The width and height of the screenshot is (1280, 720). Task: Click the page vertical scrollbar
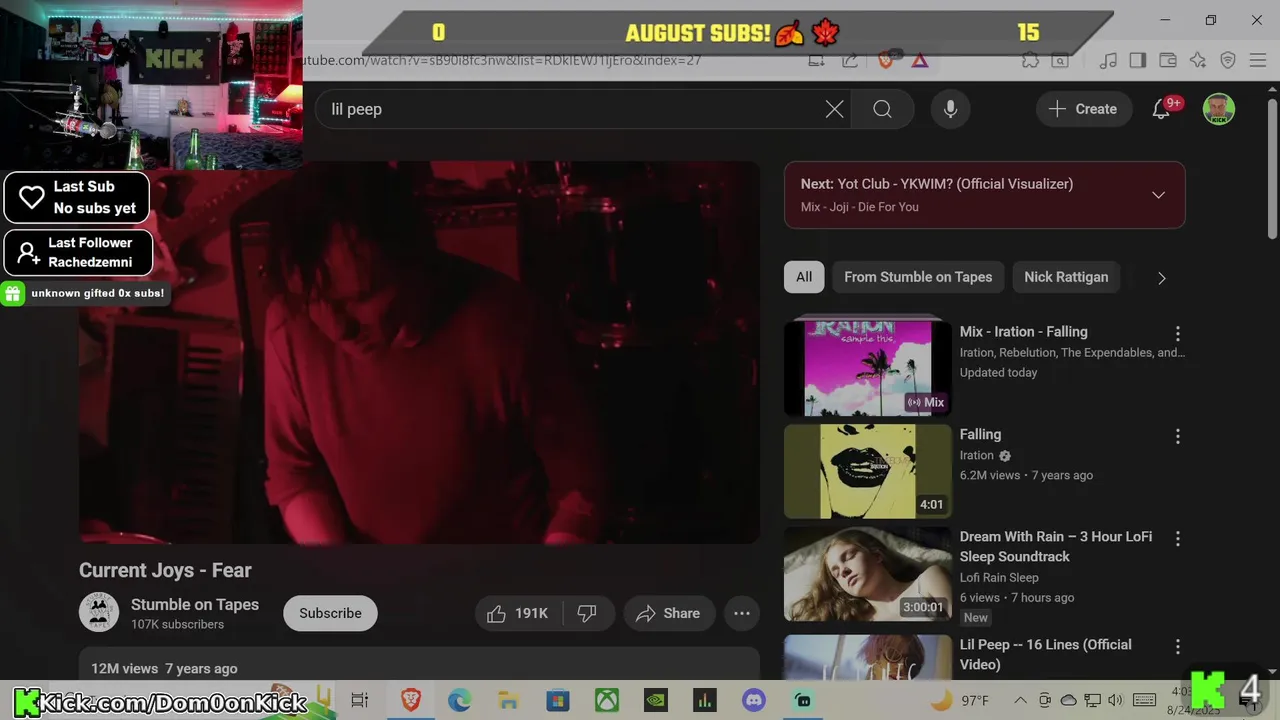(x=1272, y=170)
